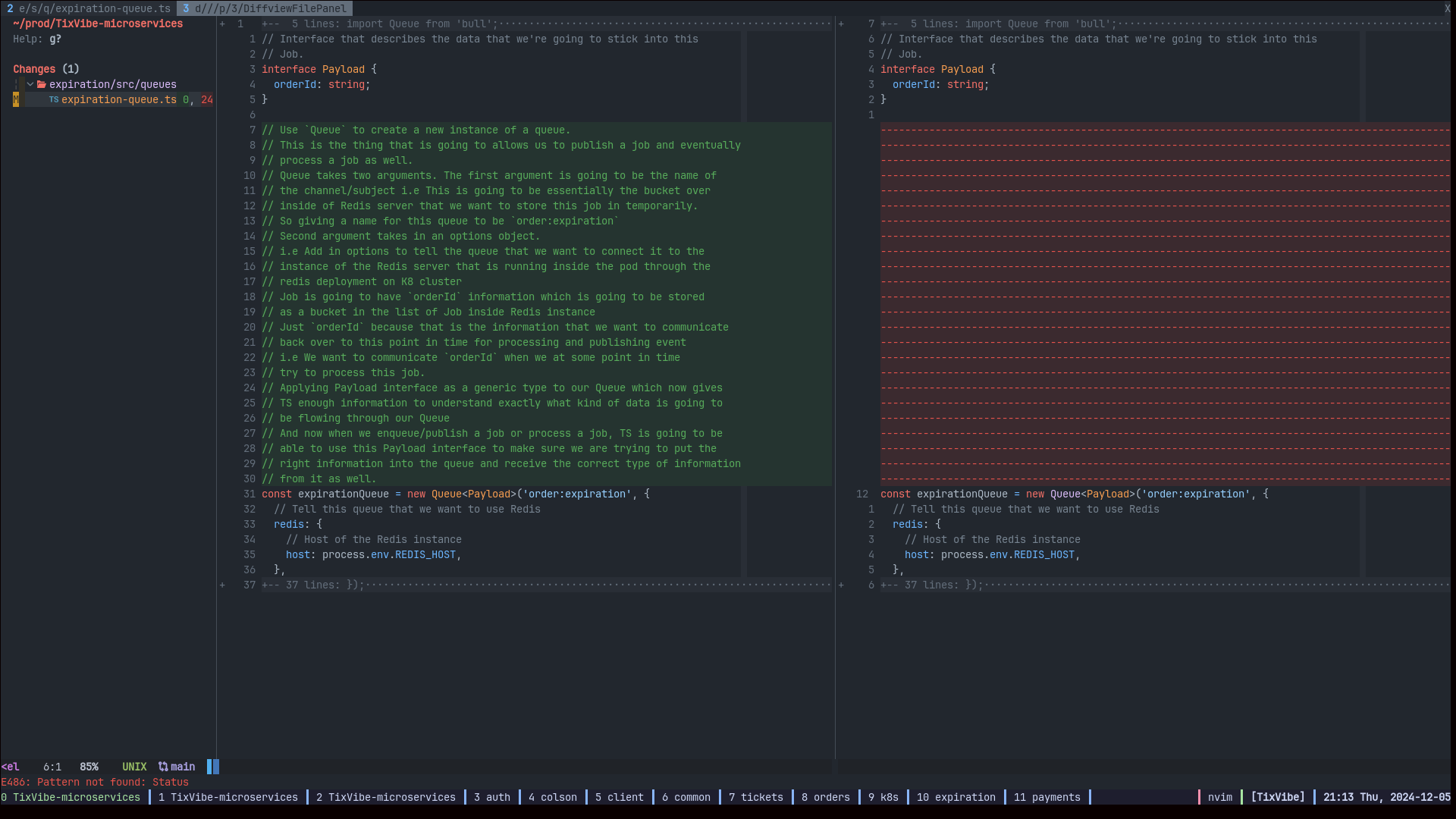Open the fold marker at left pane's last line
1456x819 pixels.
coord(222,585)
